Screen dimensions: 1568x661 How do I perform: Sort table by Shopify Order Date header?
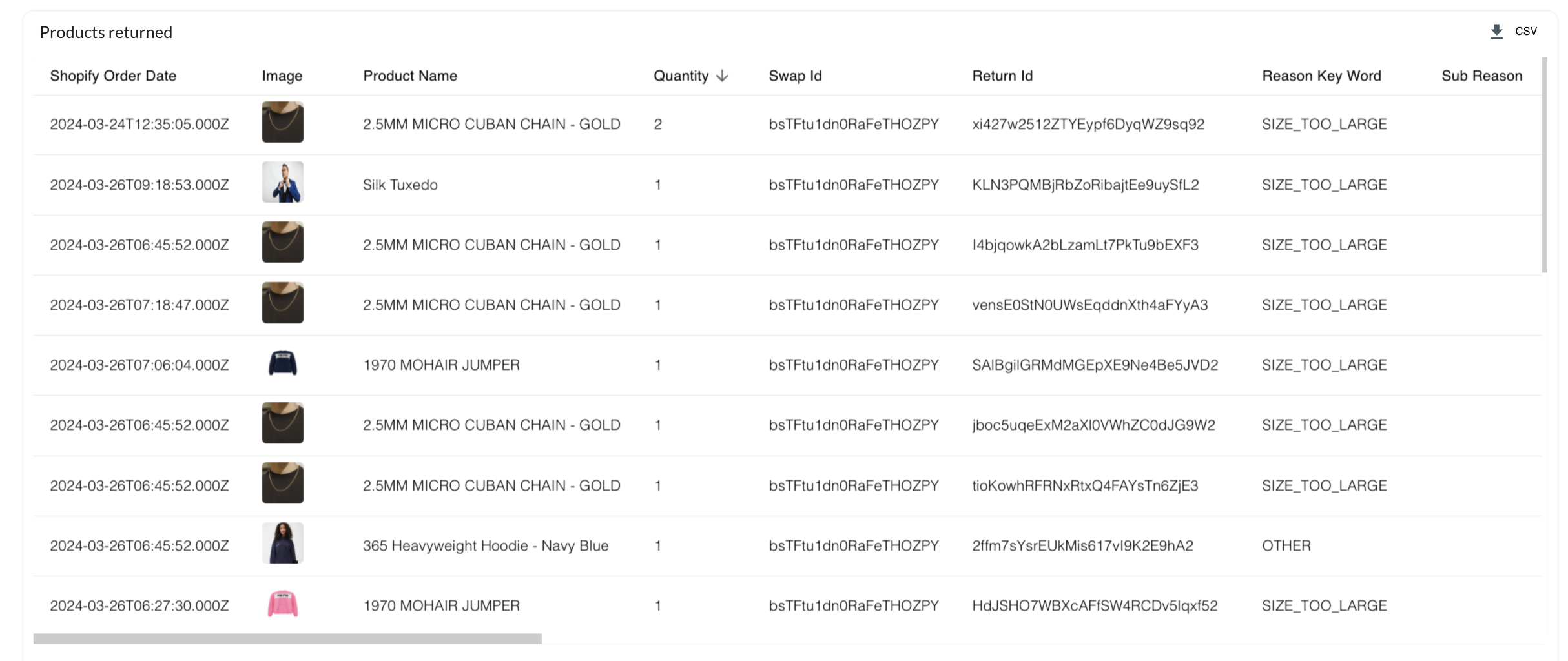(113, 76)
